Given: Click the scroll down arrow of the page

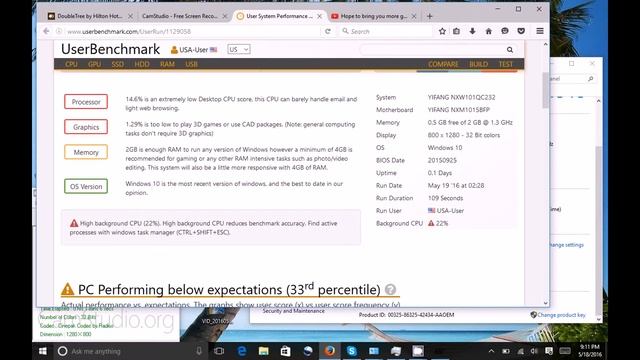Looking at the screenshot, I should pyautogui.click(x=546, y=303).
